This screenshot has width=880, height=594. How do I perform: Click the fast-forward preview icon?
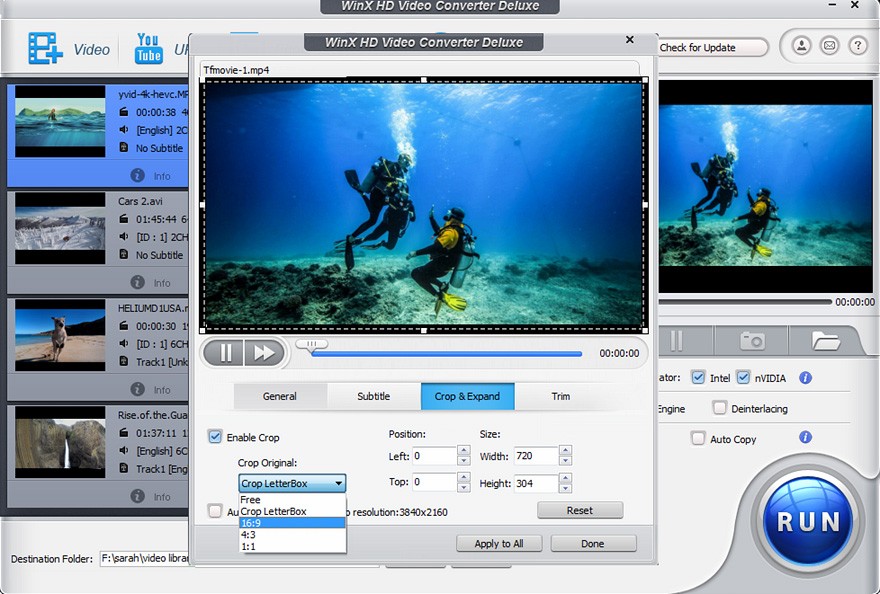(264, 352)
